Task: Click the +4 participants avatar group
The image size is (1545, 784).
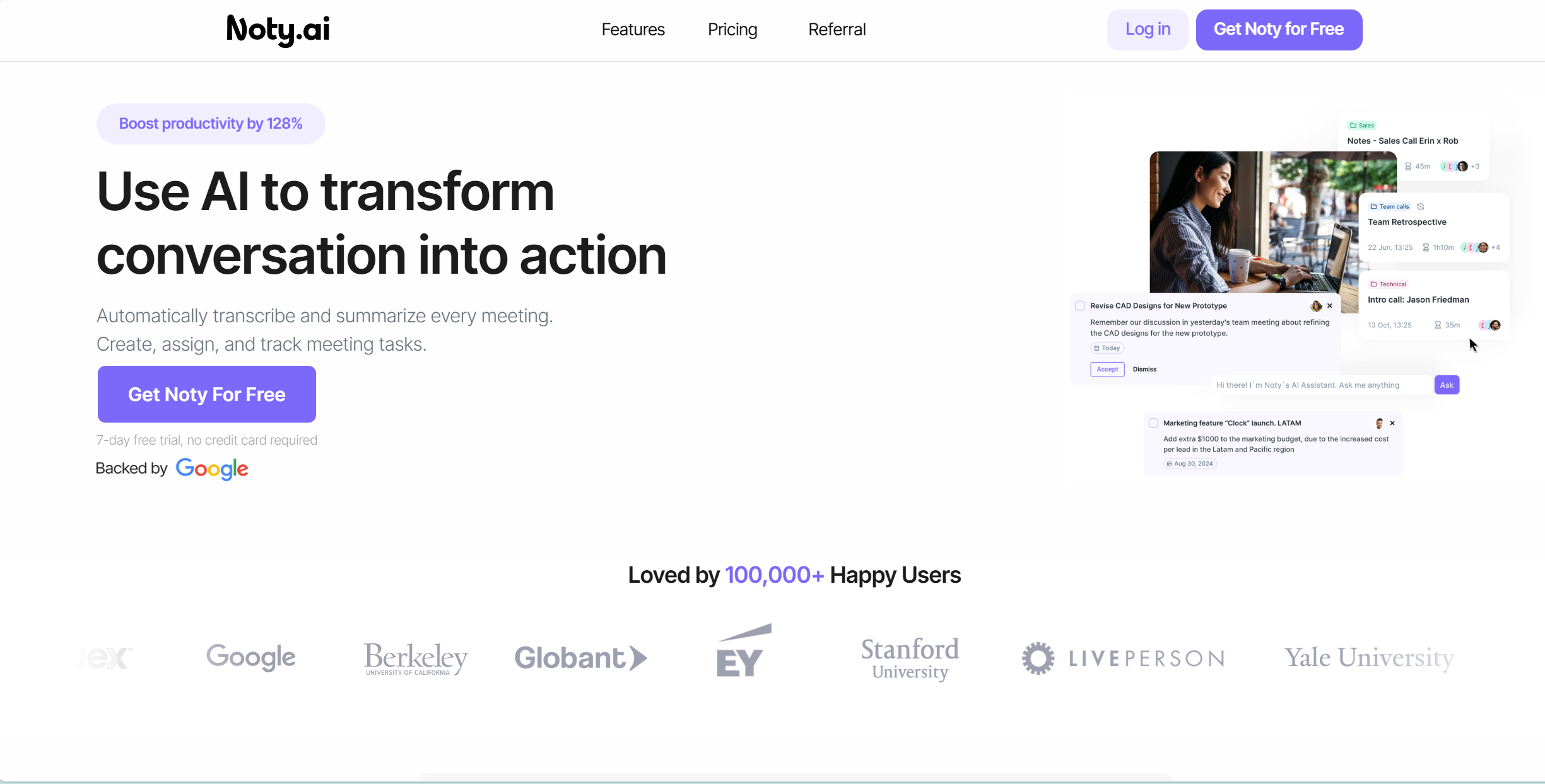Action: point(1481,247)
